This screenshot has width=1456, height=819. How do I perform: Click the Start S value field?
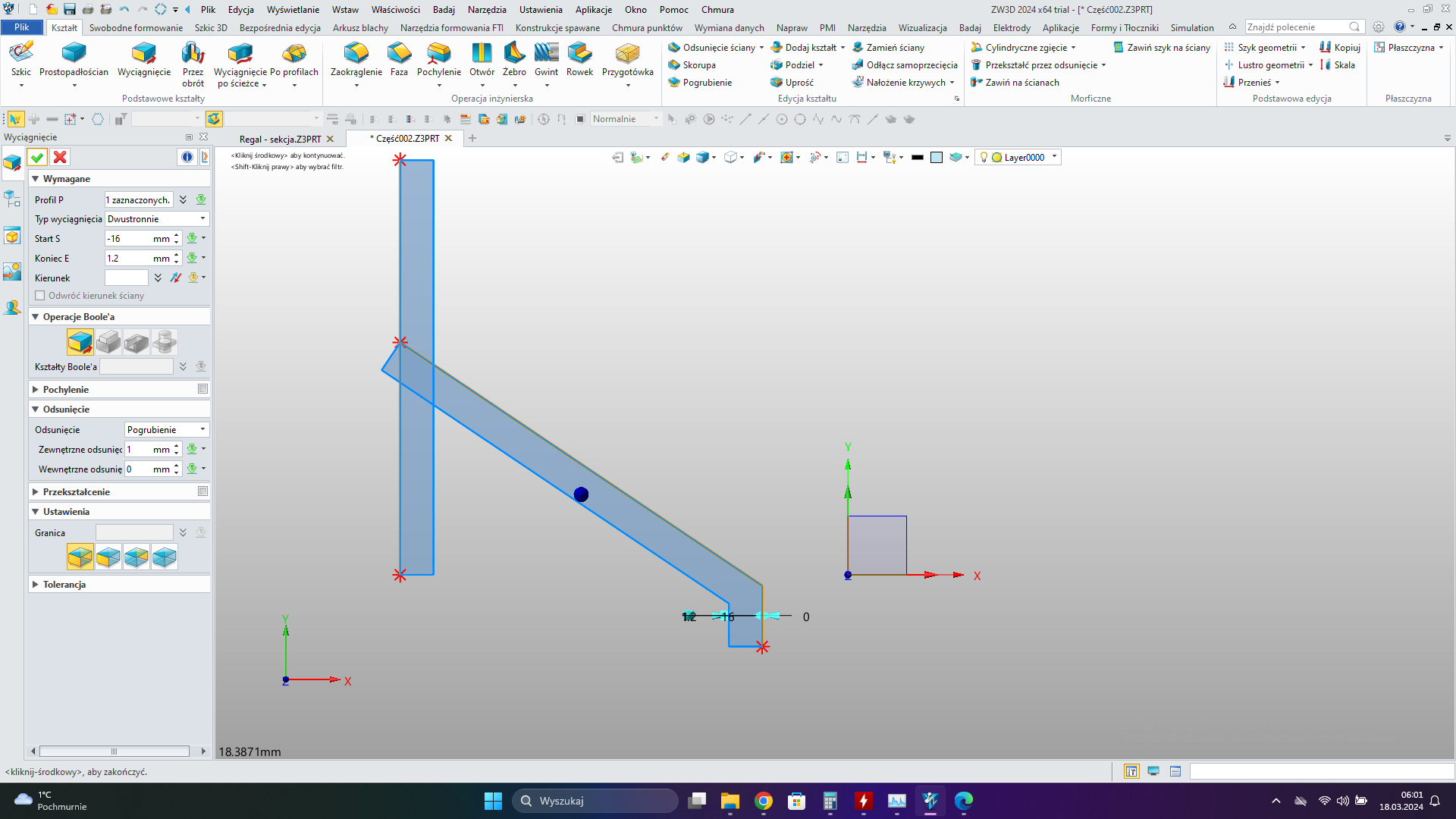[127, 239]
